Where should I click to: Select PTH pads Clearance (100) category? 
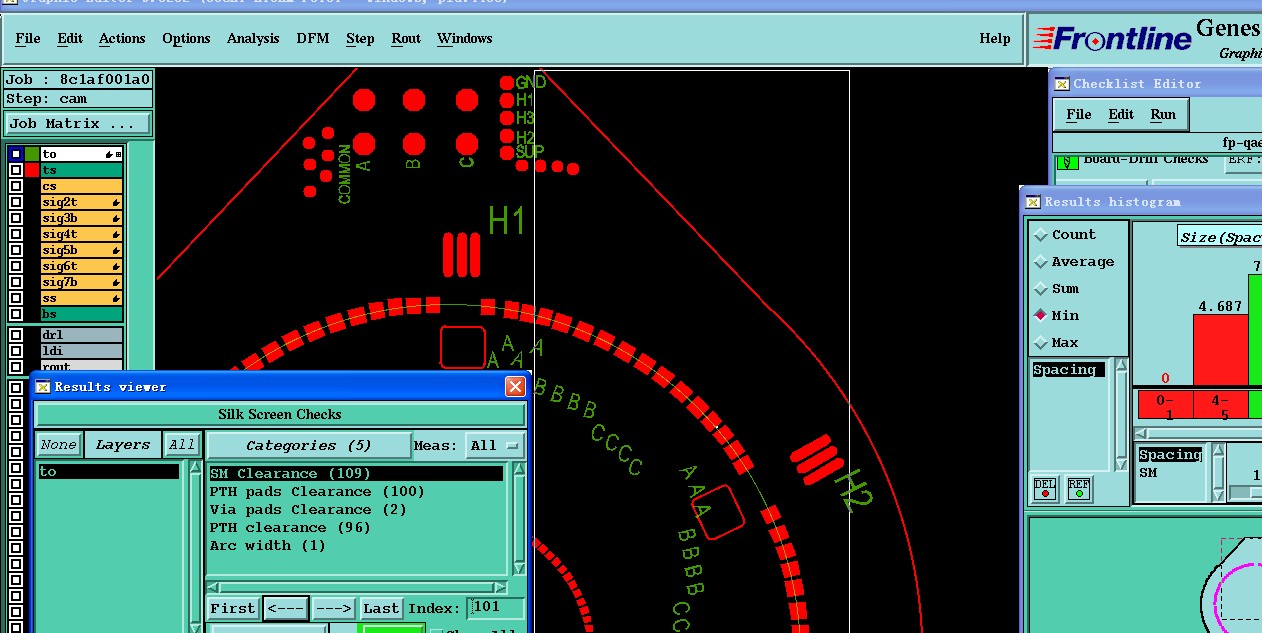(x=355, y=492)
